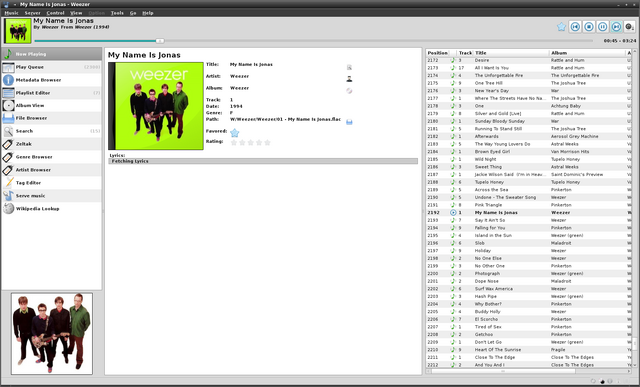The height and width of the screenshot is (387, 640).
Task: Open the Control menu
Action: (x=55, y=13)
